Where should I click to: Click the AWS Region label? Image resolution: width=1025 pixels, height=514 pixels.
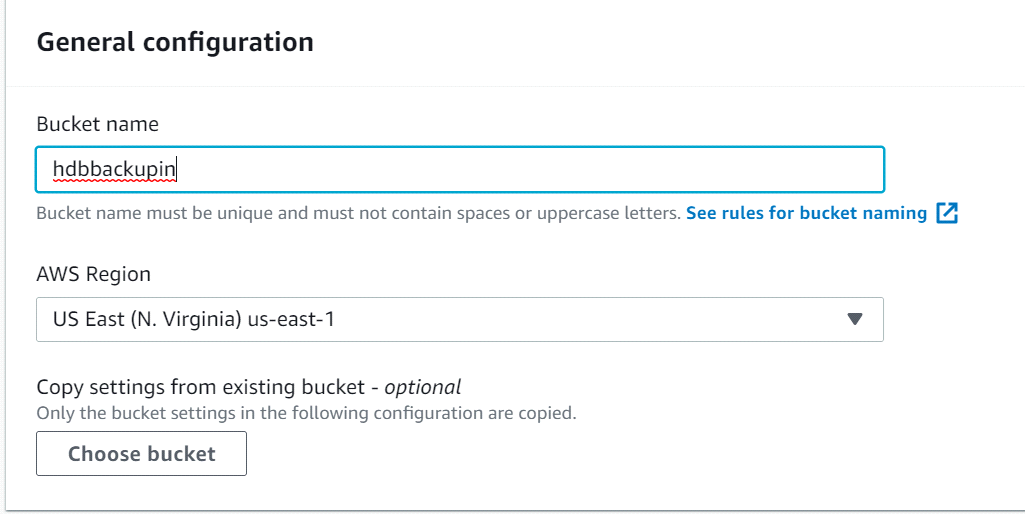(x=93, y=274)
